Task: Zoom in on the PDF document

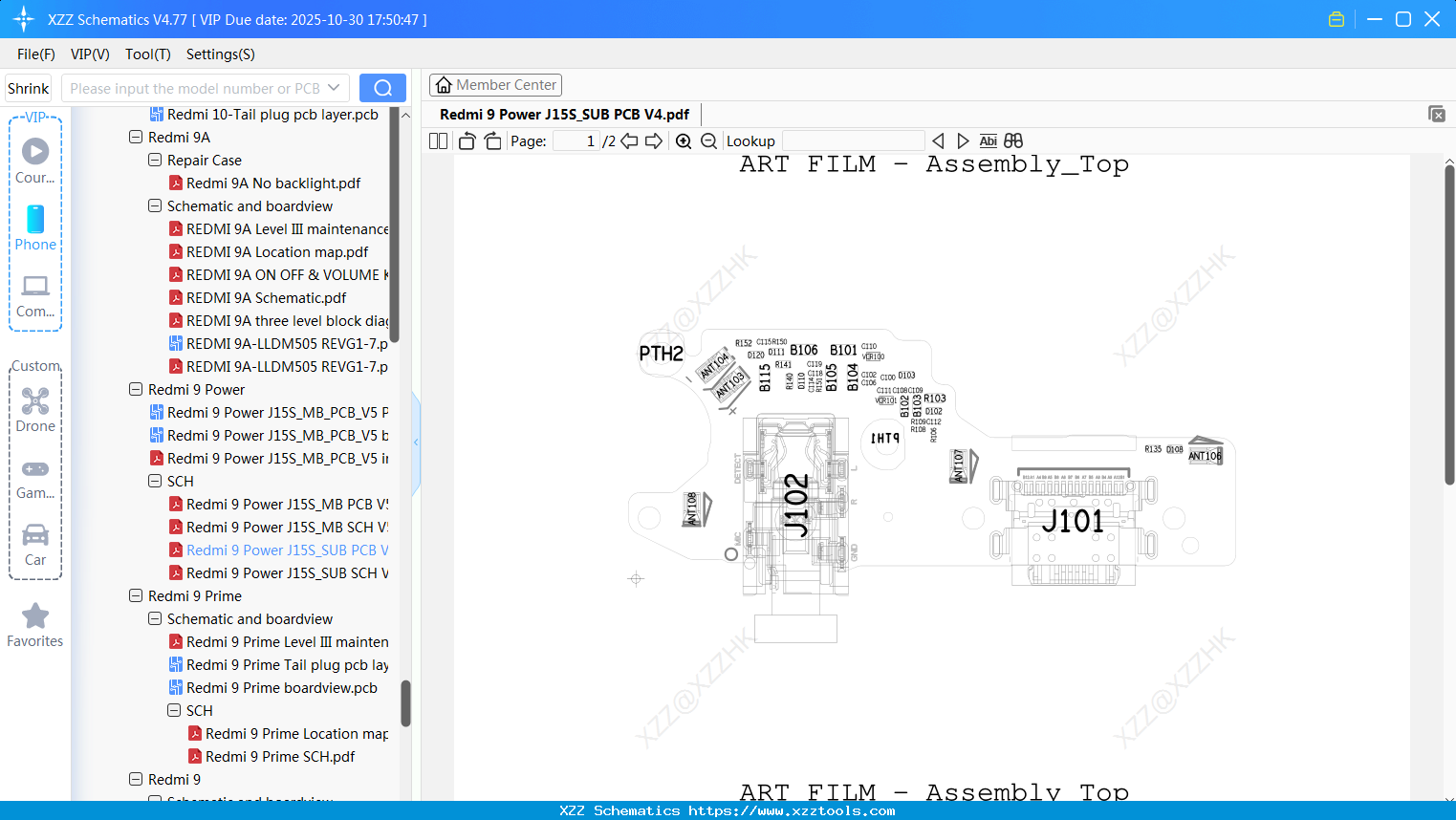Action: pos(684,140)
